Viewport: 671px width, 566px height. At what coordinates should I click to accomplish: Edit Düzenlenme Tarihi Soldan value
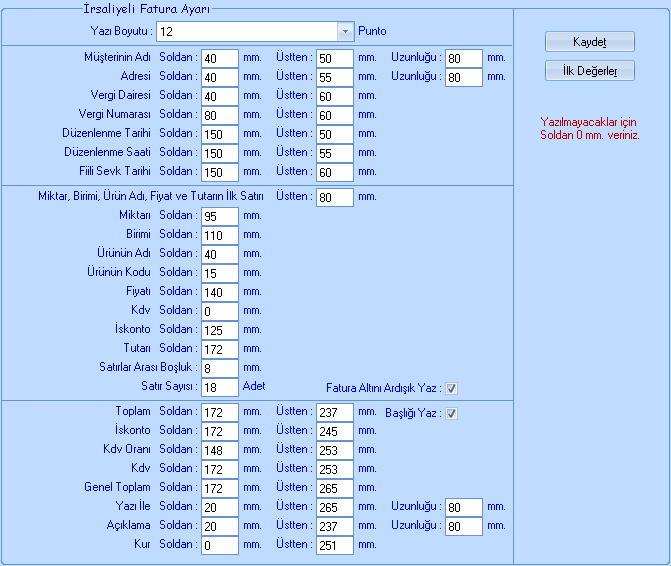click(x=220, y=134)
